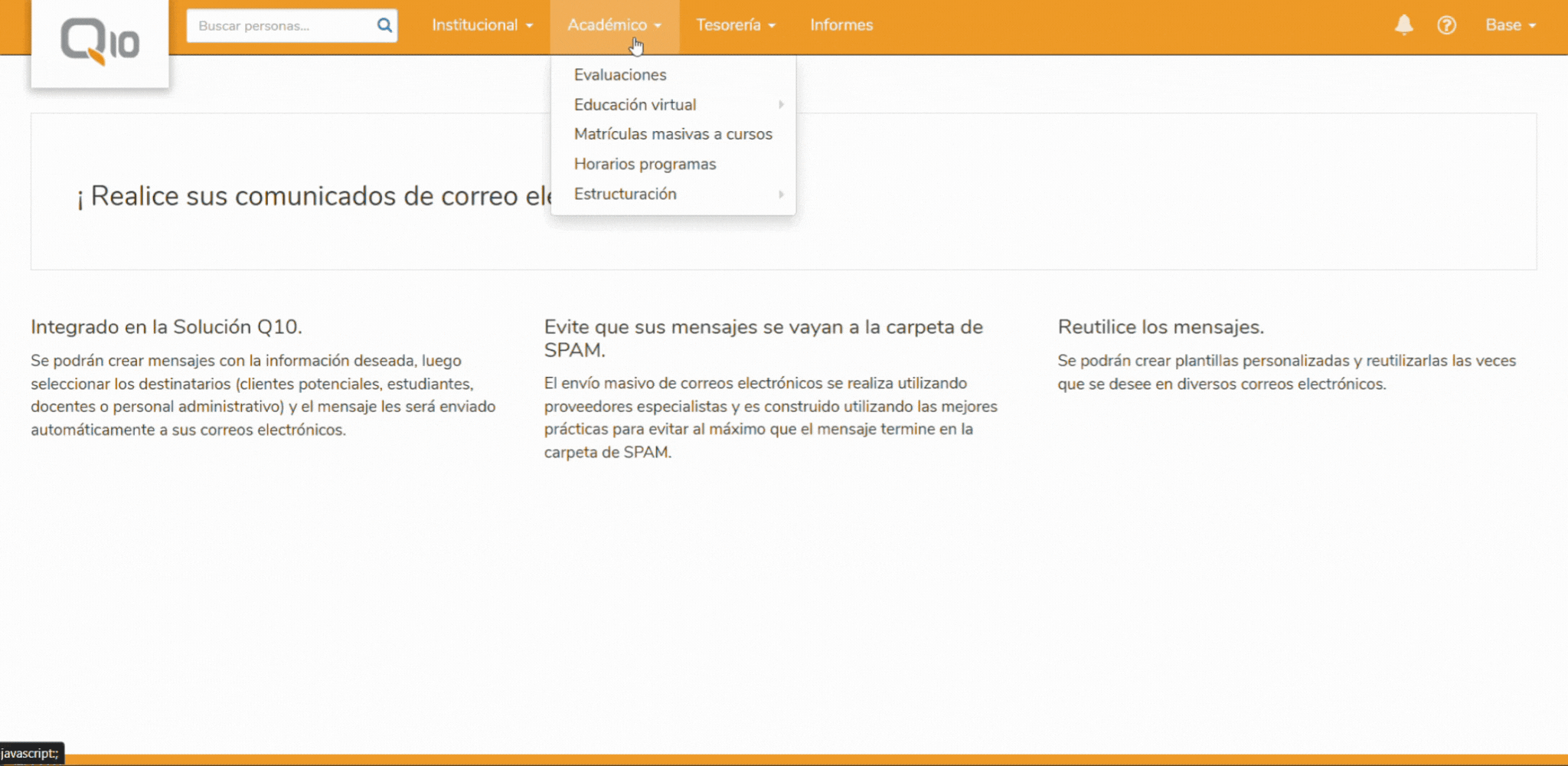Select Evaluaciones from the menu
Screen dimensions: 1568x766
[x=620, y=75]
